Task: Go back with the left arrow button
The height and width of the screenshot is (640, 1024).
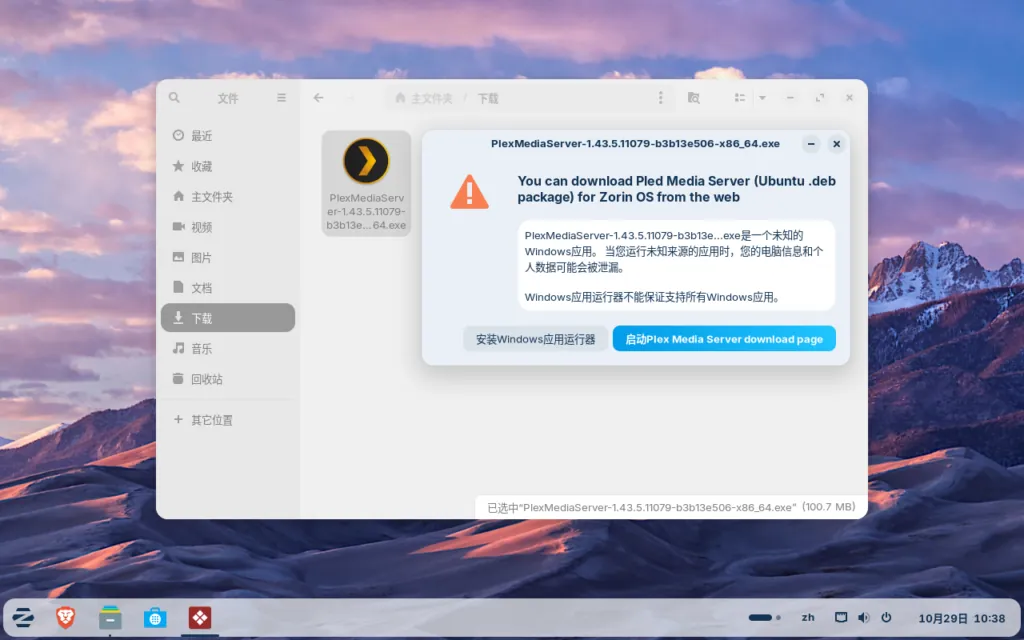Action: [318, 98]
